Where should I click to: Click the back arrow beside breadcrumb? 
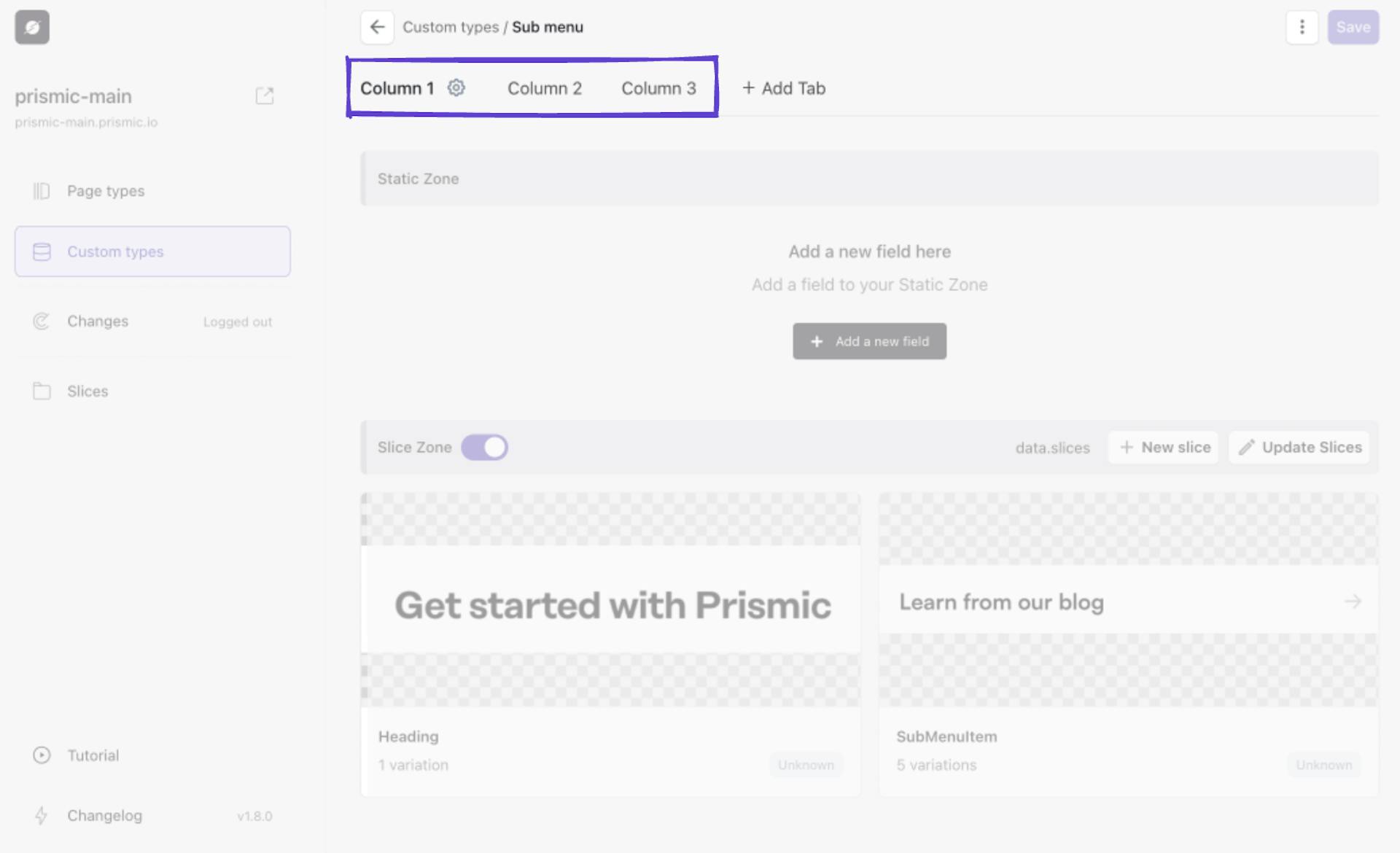pos(377,27)
